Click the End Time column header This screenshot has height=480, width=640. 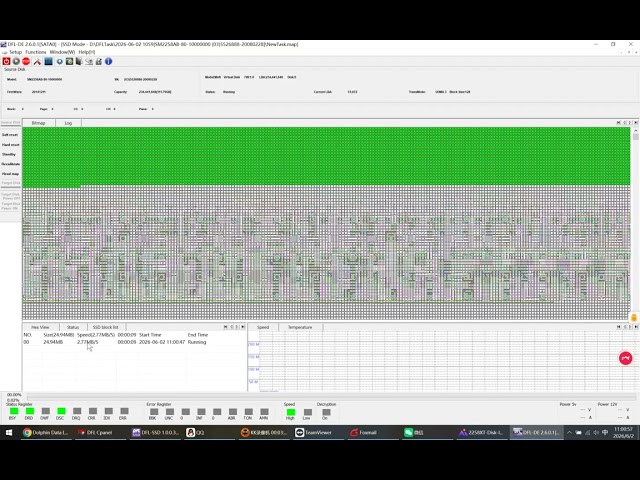[198, 335]
